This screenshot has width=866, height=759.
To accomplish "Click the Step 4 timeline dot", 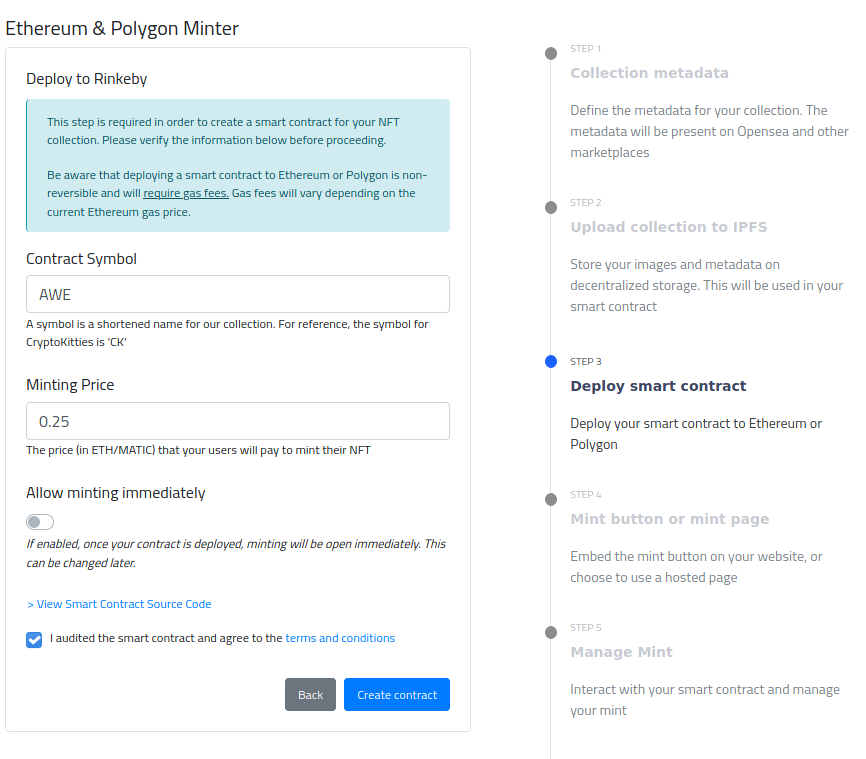I will click(x=551, y=499).
